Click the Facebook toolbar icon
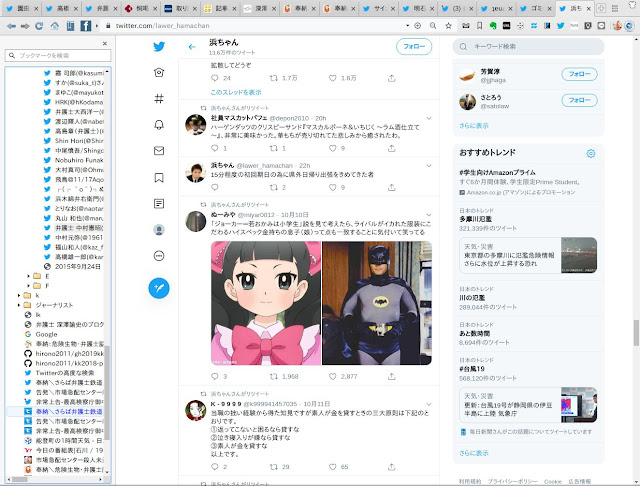Screen dimensions: 640x486 tap(86, 26)
